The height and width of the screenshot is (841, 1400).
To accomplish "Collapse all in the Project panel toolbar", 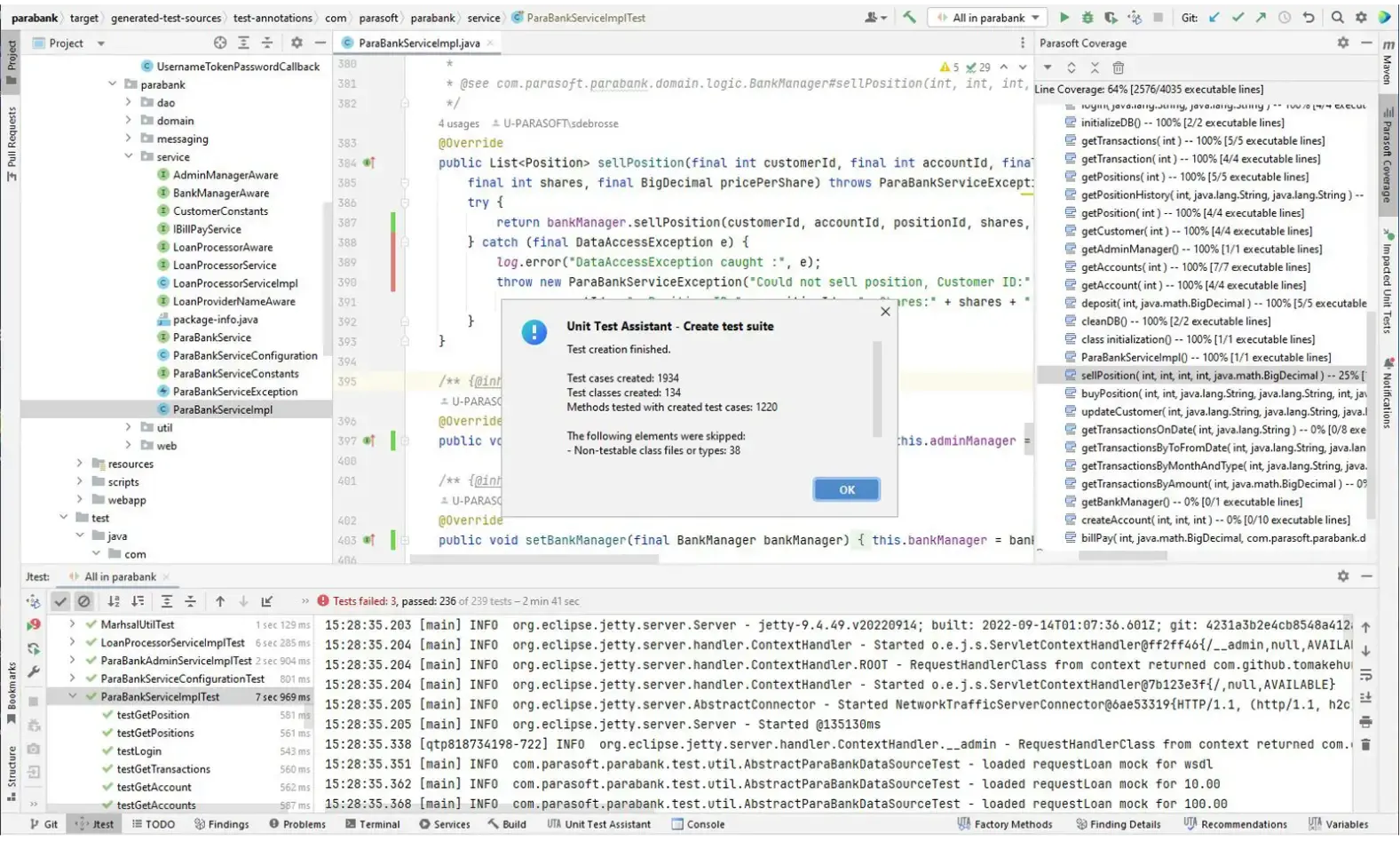I will (x=267, y=43).
